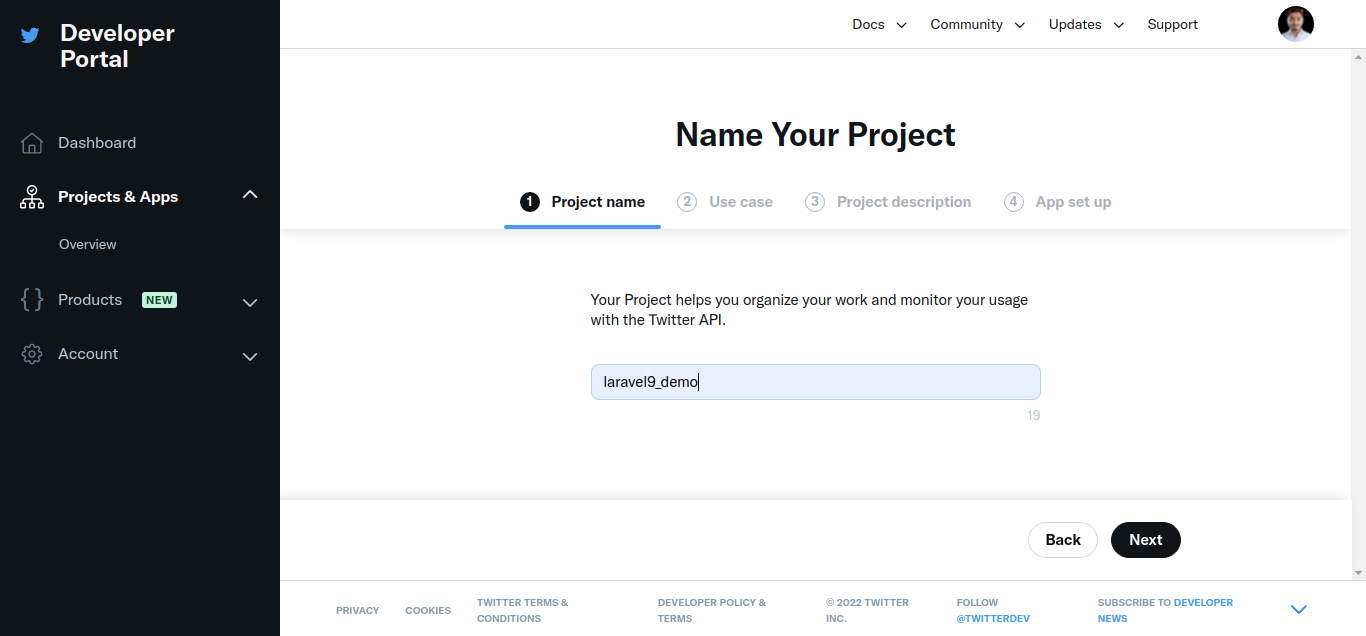Collapse the Projects & Apps section
Viewport: 1366px width, 636px height.
[x=250, y=195]
